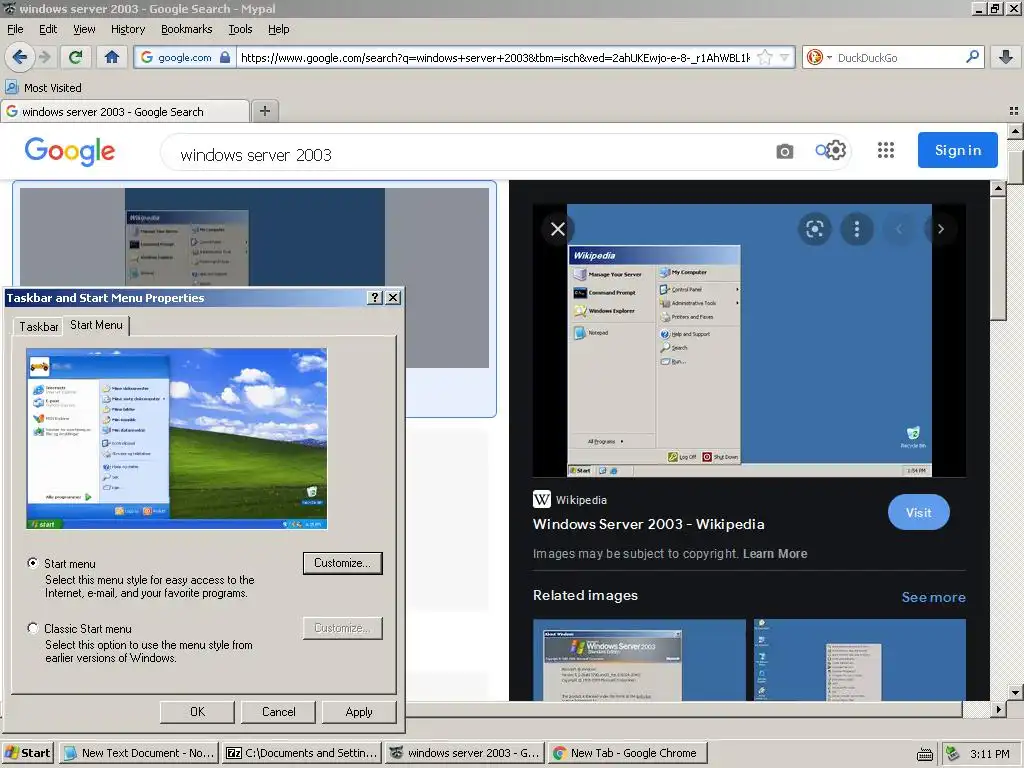Close the image preview panel with X
1024x768 pixels.
click(x=558, y=229)
